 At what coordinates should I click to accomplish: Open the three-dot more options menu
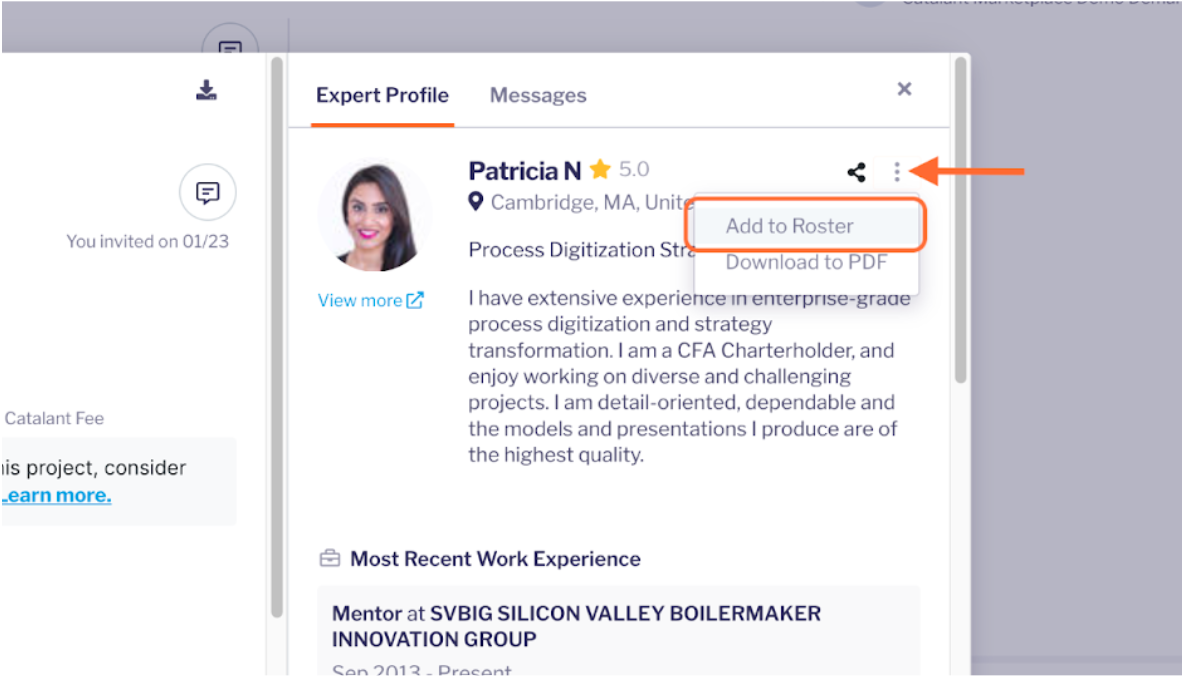896,172
